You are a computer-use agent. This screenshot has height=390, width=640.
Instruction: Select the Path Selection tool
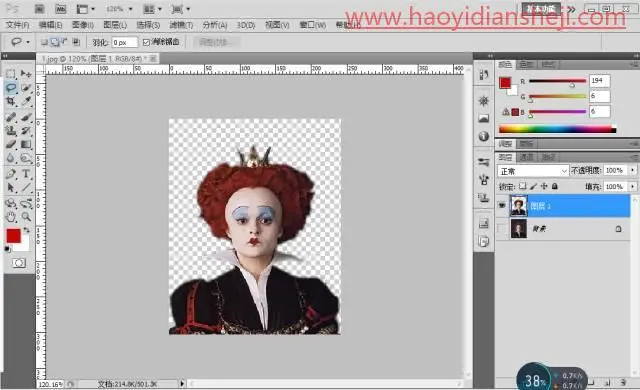pyautogui.click(x=11, y=188)
